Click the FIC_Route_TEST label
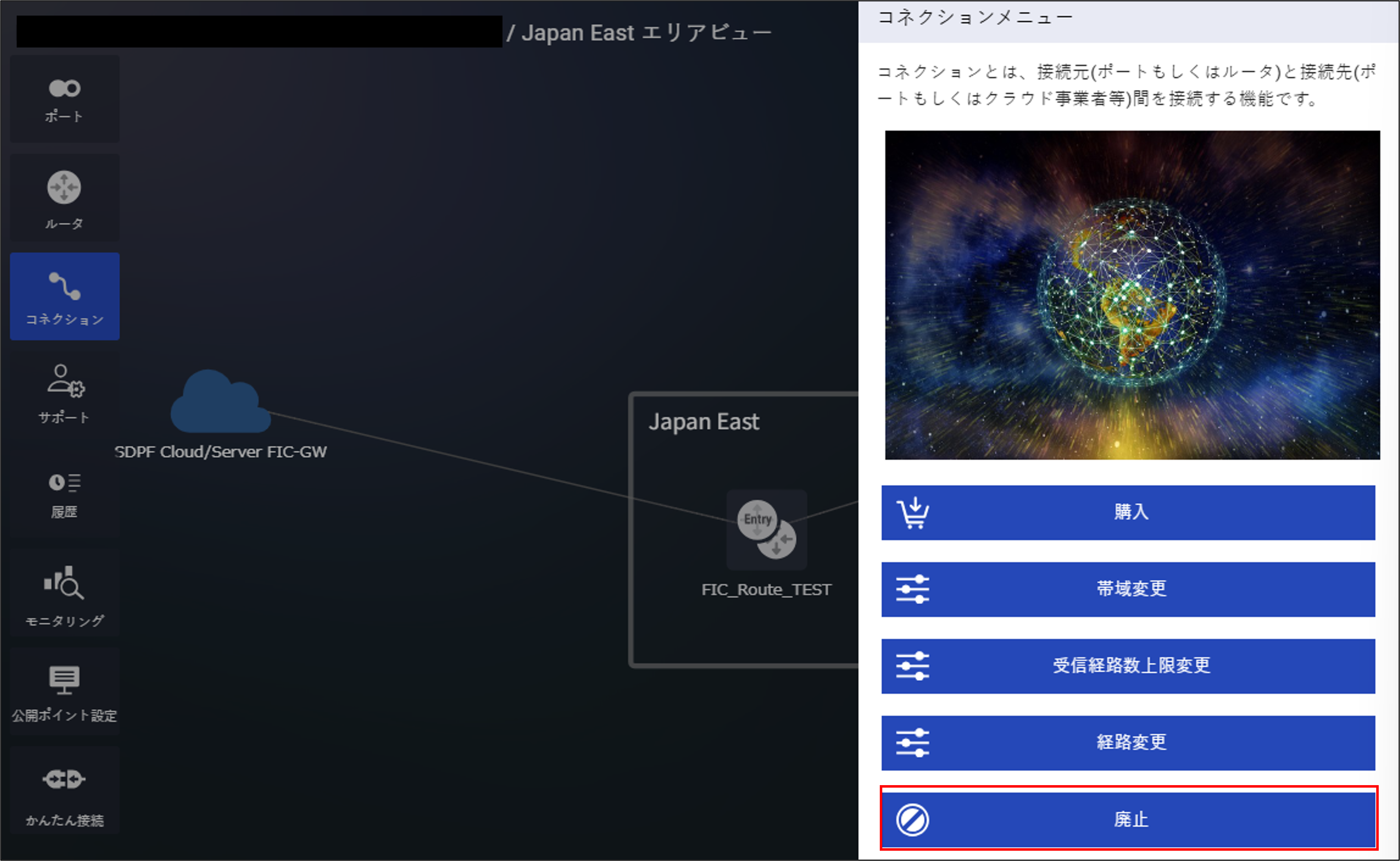 pos(767,590)
